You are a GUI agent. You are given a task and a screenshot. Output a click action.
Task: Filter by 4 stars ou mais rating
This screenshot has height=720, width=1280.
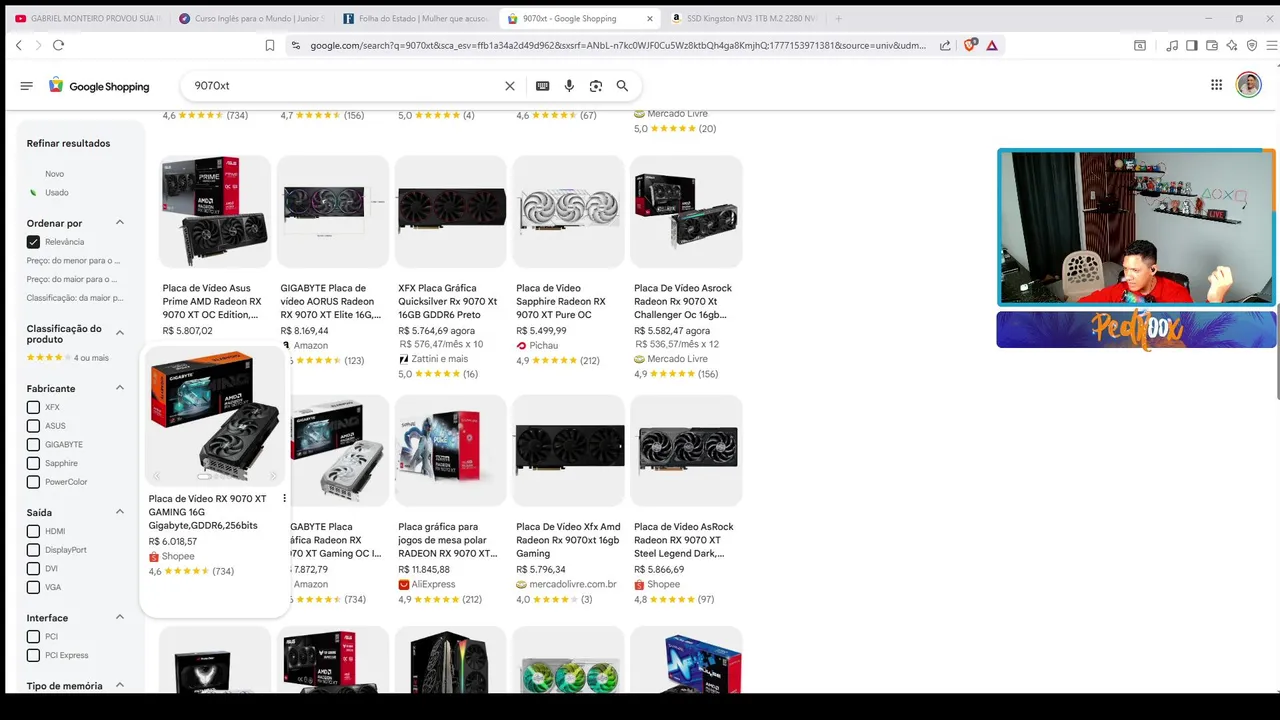pyautogui.click(x=68, y=357)
